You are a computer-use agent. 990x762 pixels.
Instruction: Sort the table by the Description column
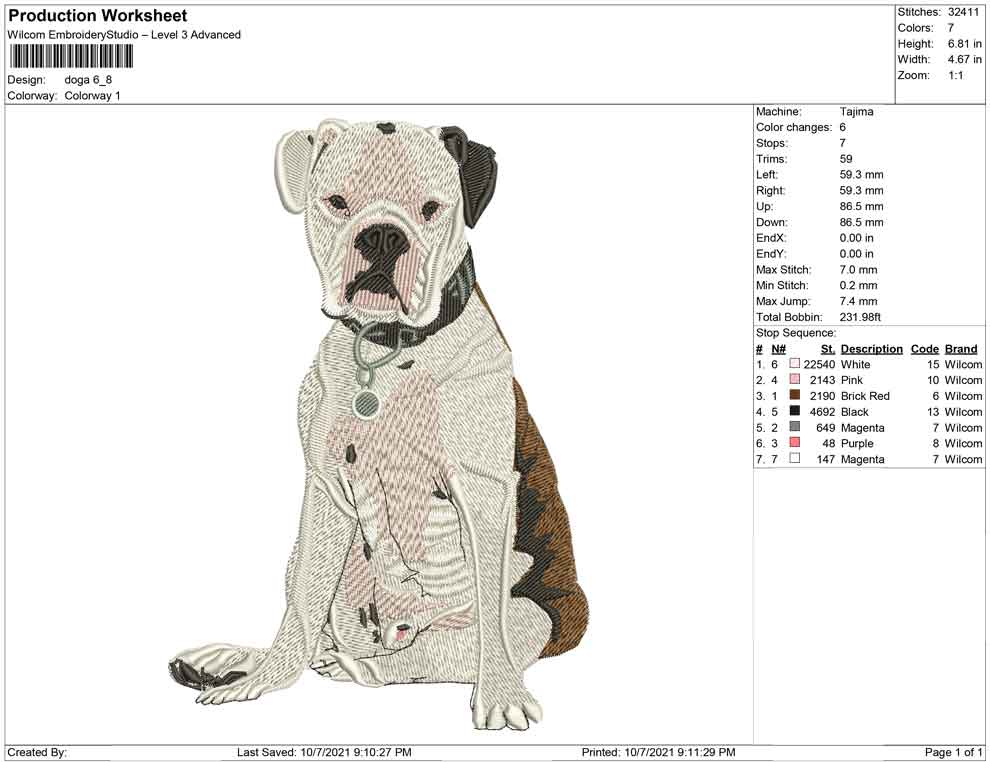pyautogui.click(x=871, y=349)
